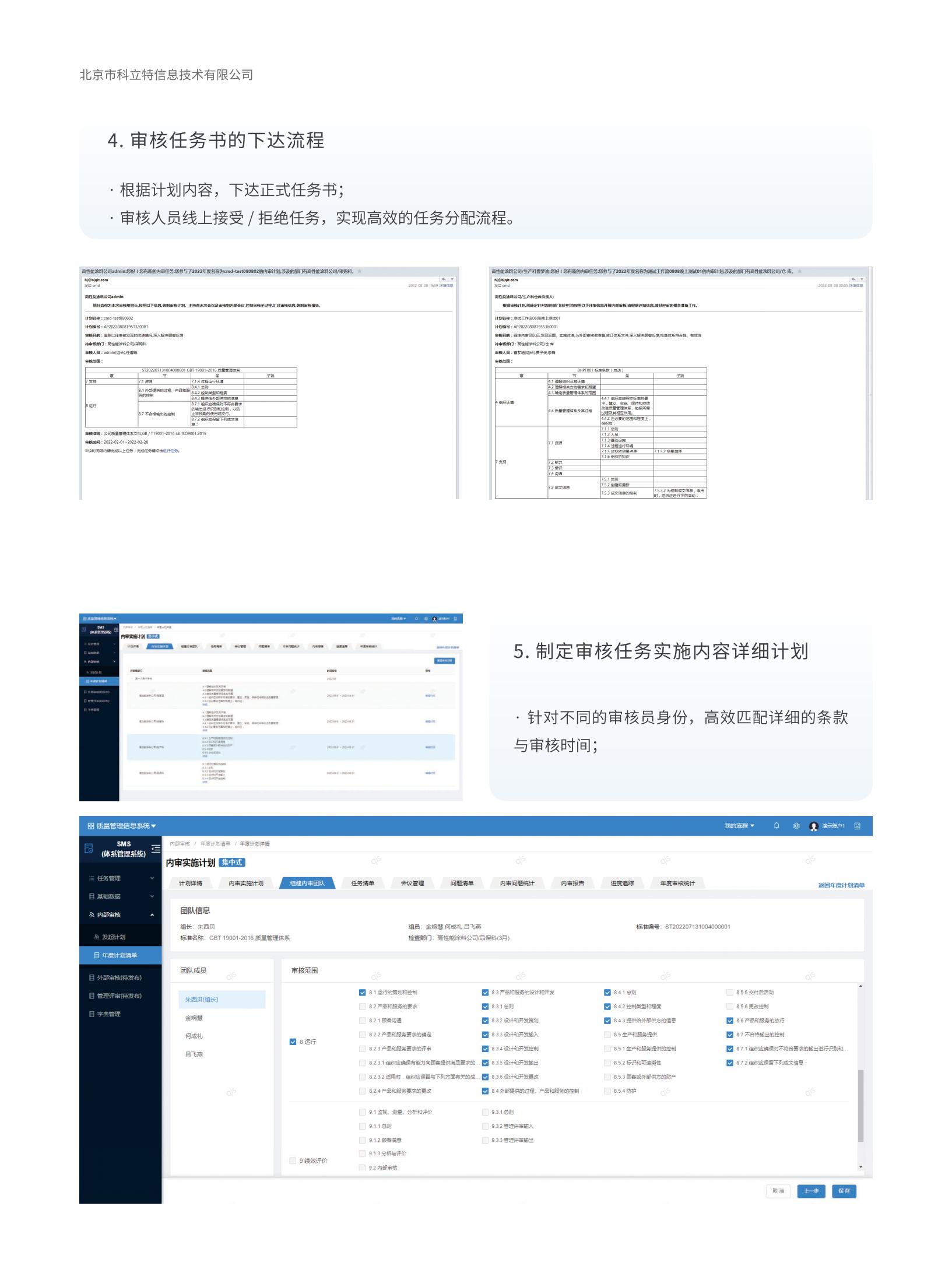Click the grid icon beside 质量管理信息系统
The image size is (952, 1283).
[x=90, y=826]
